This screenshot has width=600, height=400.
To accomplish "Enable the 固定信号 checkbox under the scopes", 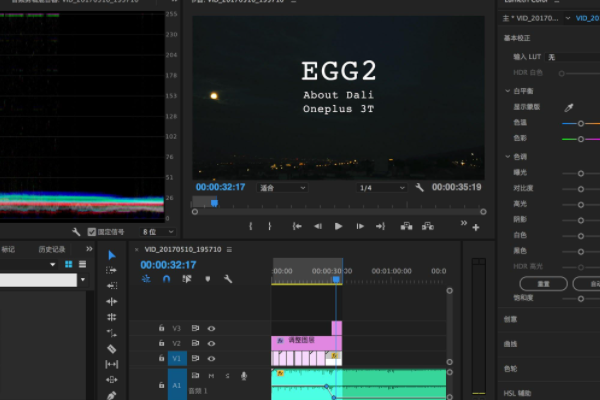I will pyautogui.click(x=93, y=203).
